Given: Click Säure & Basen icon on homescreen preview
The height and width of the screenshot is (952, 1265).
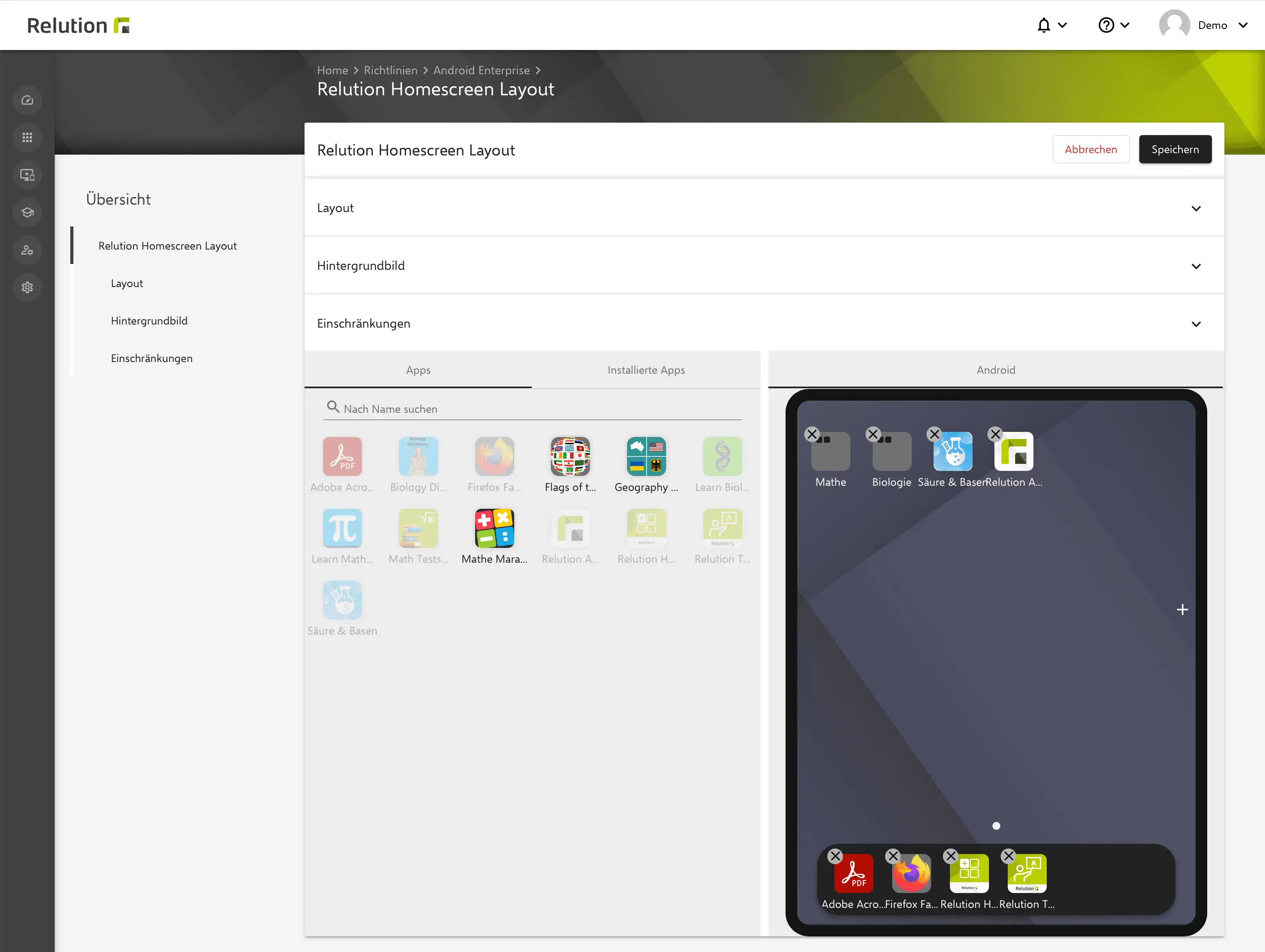Looking at the screenshot, I should click(953, 451).
